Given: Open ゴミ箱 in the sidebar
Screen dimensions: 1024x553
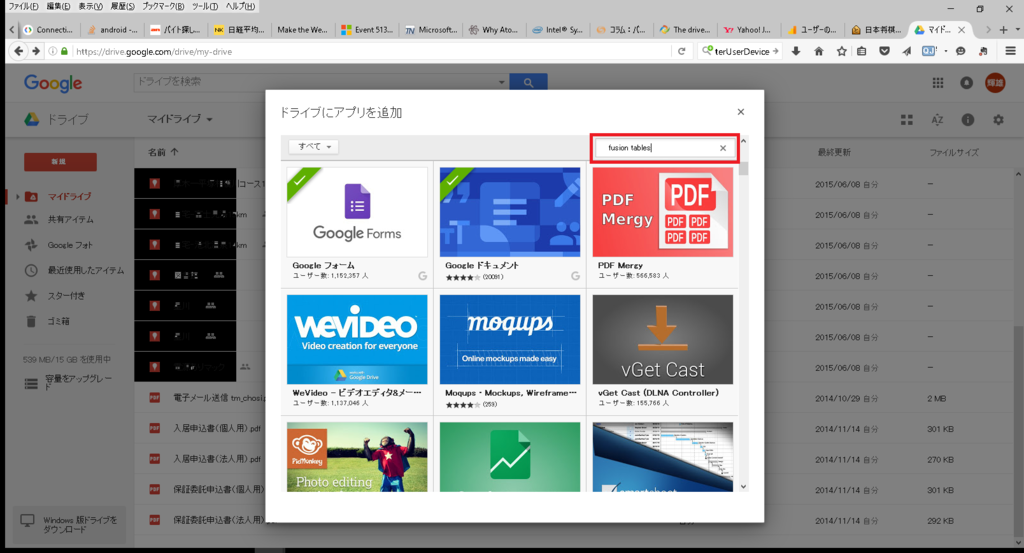Looking at the screenshot, I should point(57,321).
